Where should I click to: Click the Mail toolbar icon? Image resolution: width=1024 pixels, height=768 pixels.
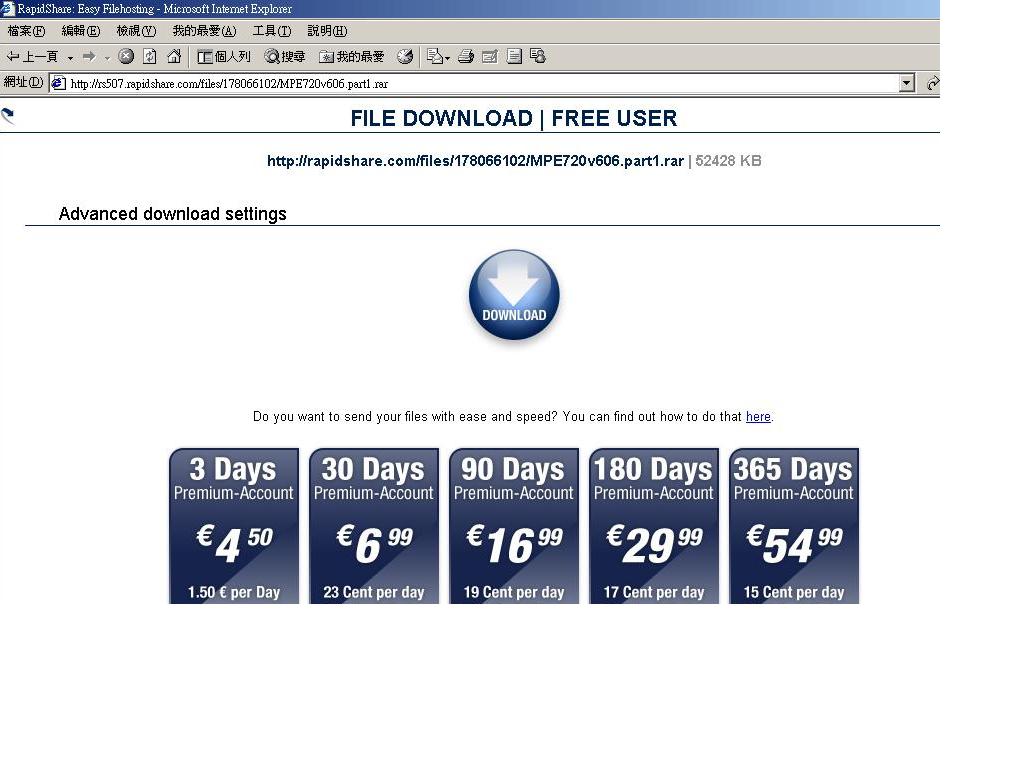click(434, 57)
